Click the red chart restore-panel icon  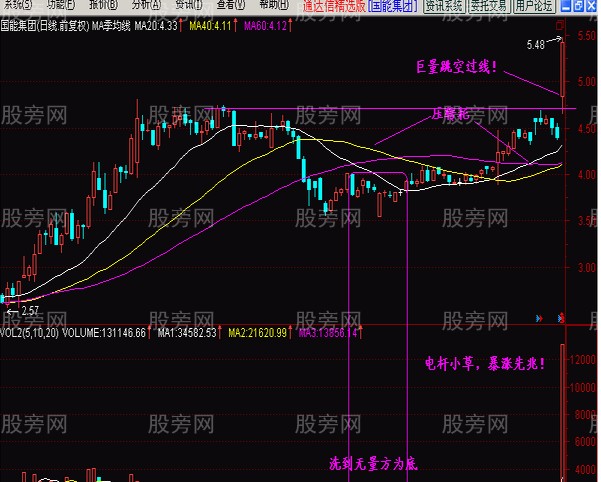pyautogui.click(x=560, y=25)
